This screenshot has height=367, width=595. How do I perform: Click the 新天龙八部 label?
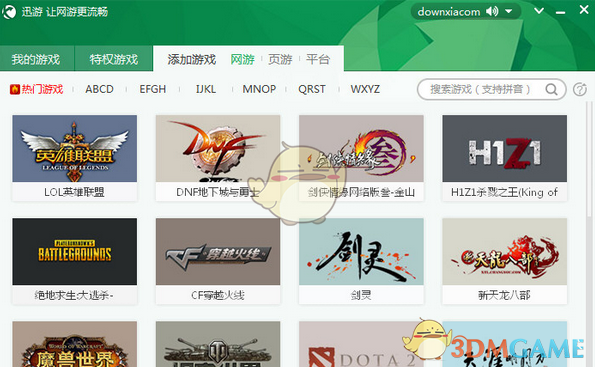(x=504, y=295)
